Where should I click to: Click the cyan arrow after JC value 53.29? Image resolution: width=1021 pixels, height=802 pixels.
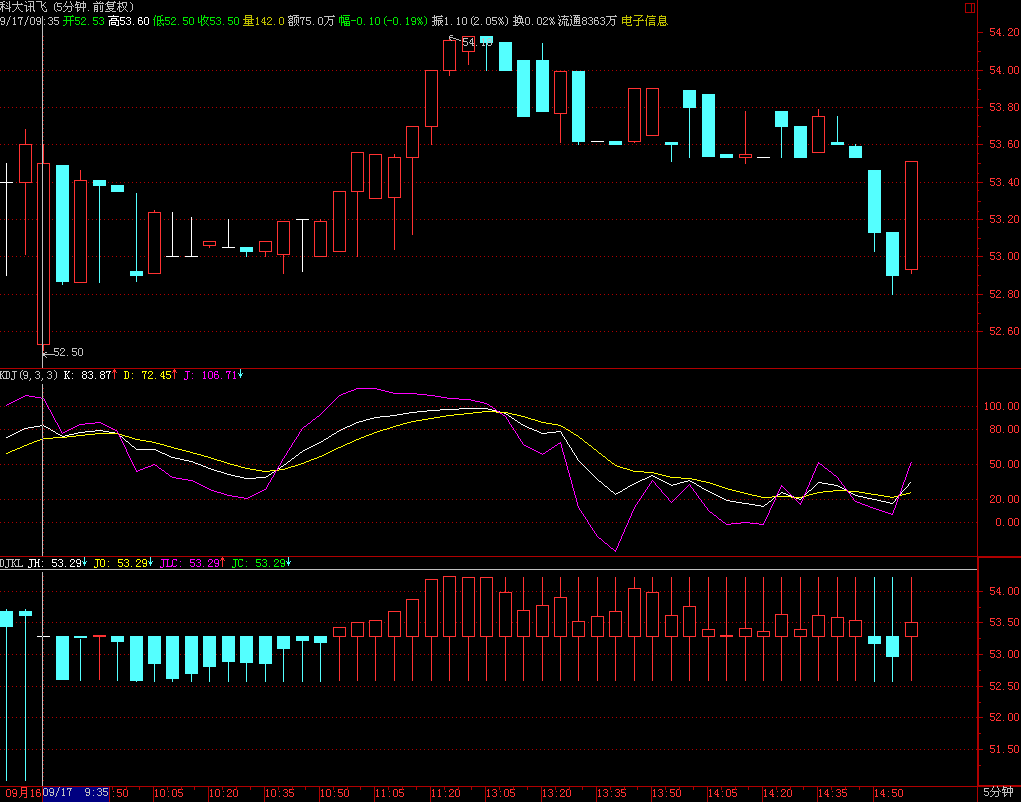click(x=288, y=563)
